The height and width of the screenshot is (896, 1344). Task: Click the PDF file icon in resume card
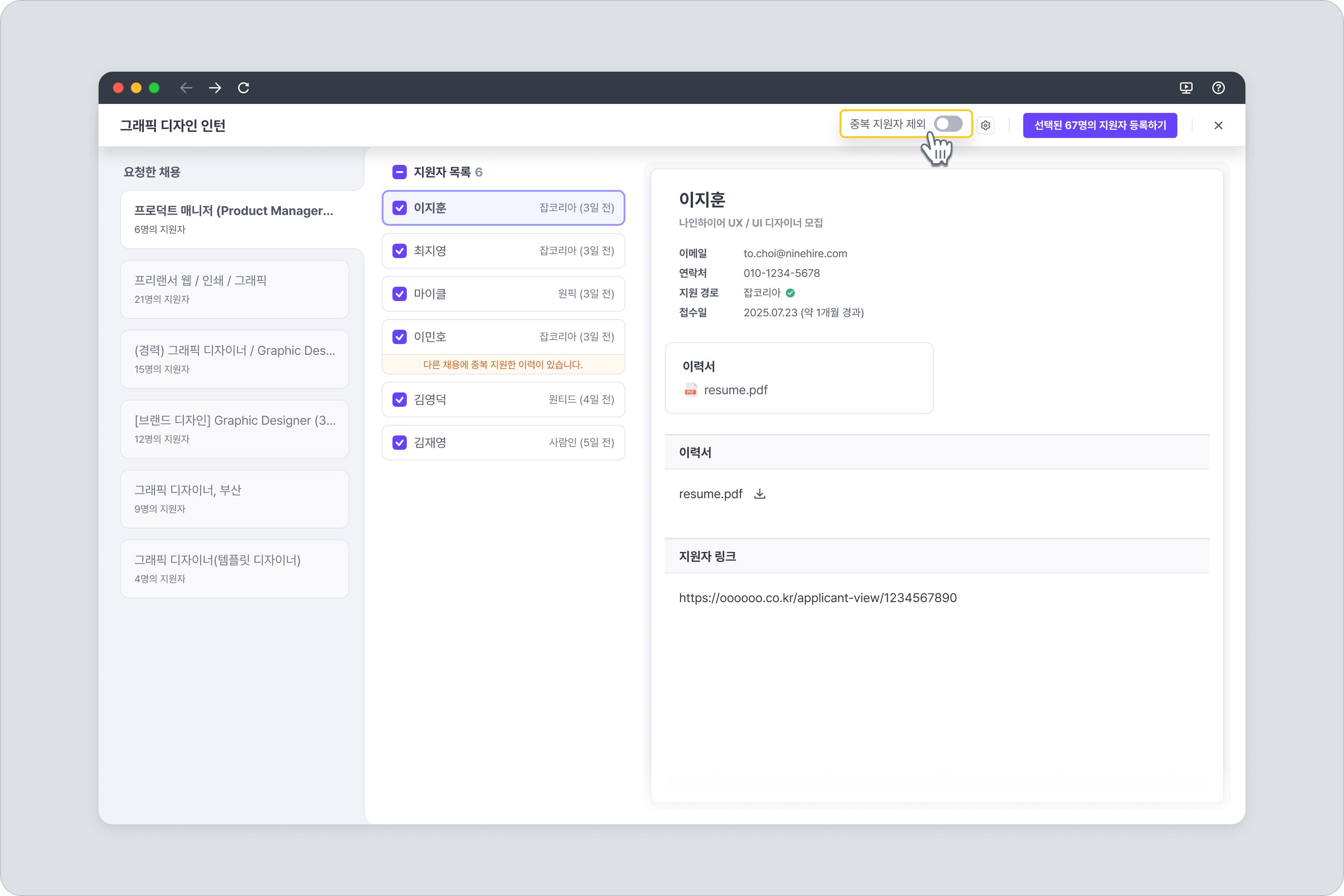click(690, 390)
